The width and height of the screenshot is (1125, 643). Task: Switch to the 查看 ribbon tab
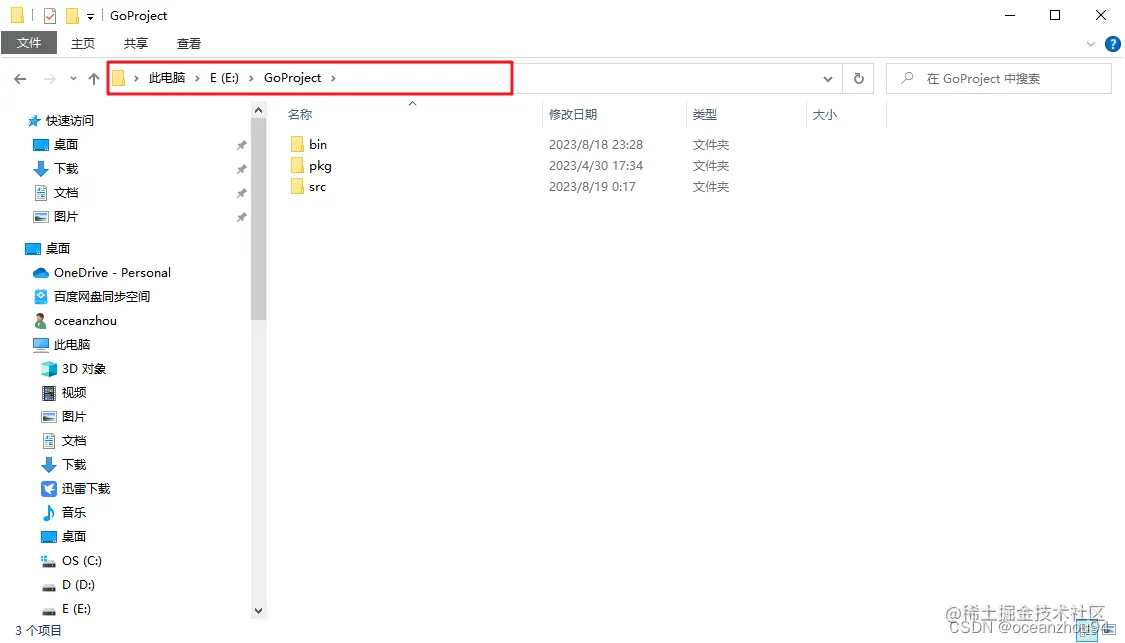click(x=189, y=43)
